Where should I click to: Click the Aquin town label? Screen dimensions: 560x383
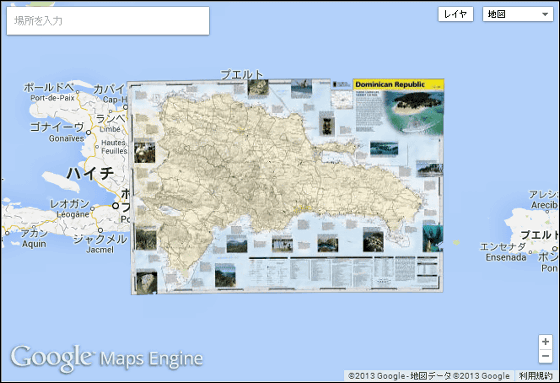click(x=34, y=244)
